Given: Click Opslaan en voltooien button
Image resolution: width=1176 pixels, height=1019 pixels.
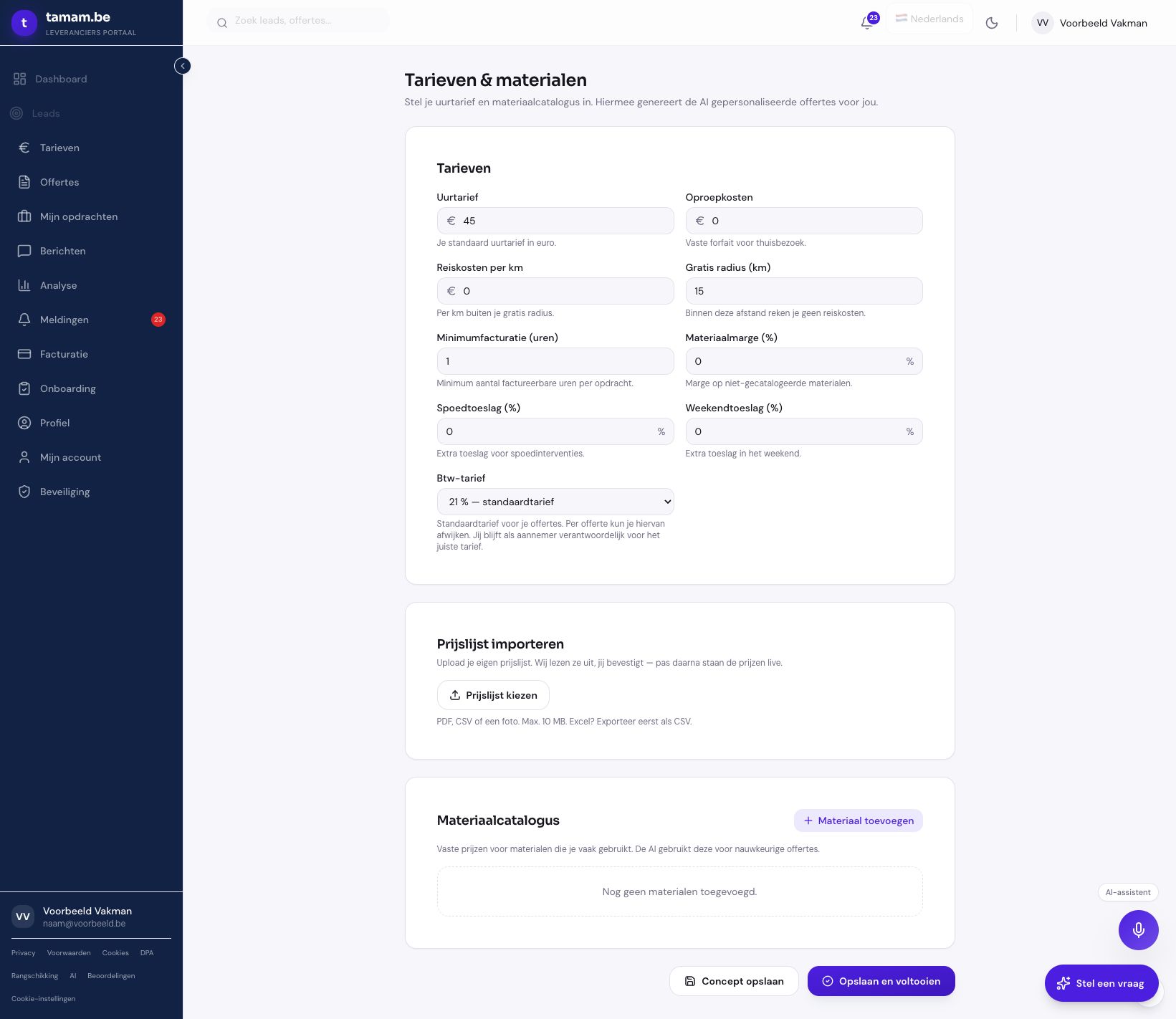Looking at the screenshot, I should pyautogui.click(x=881, y=981).
